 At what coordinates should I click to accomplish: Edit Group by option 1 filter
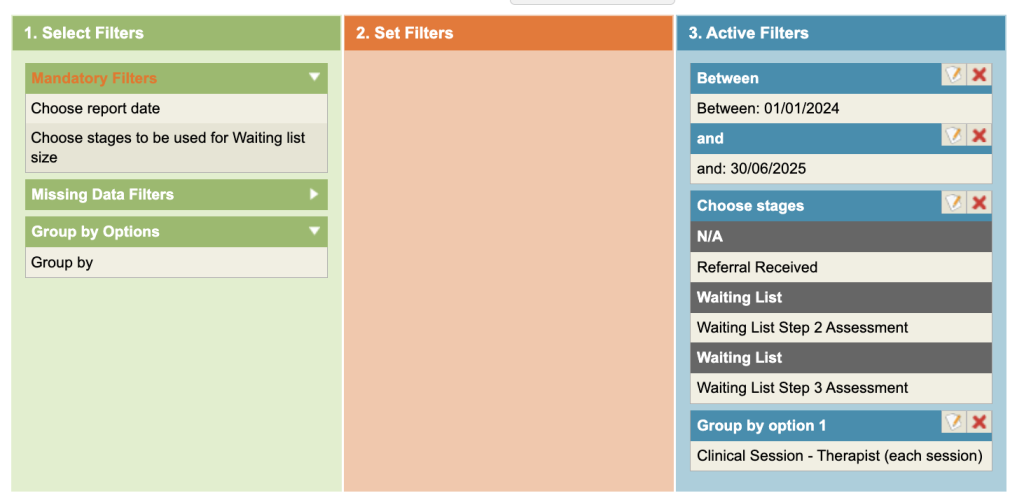click(x=954, y=423)
